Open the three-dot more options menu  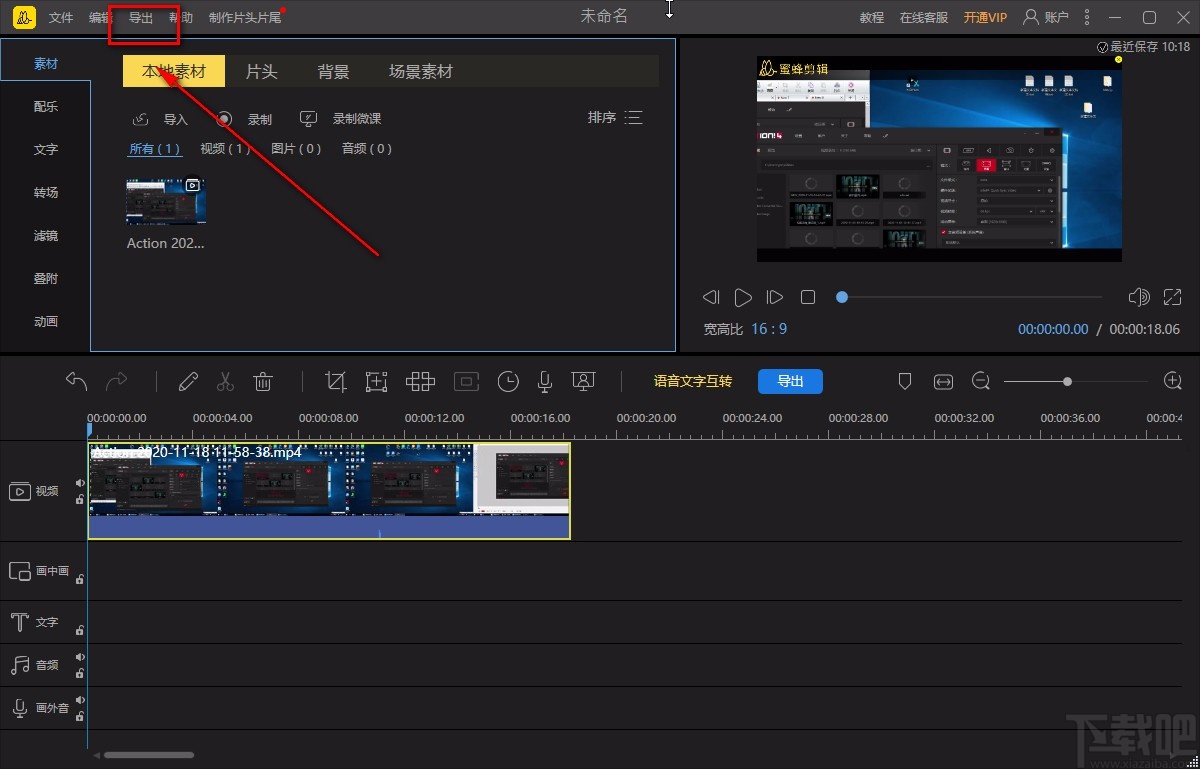[1086, 17]
